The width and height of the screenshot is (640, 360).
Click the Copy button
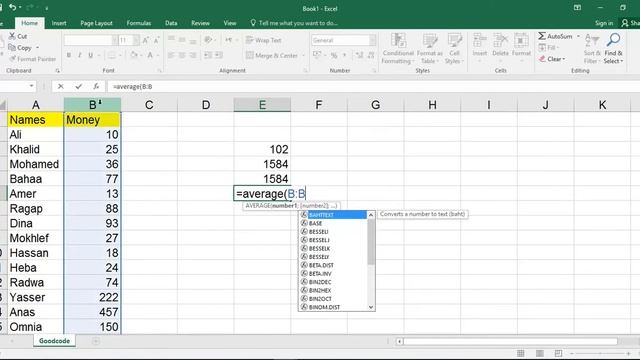click(x=20, y=48)
